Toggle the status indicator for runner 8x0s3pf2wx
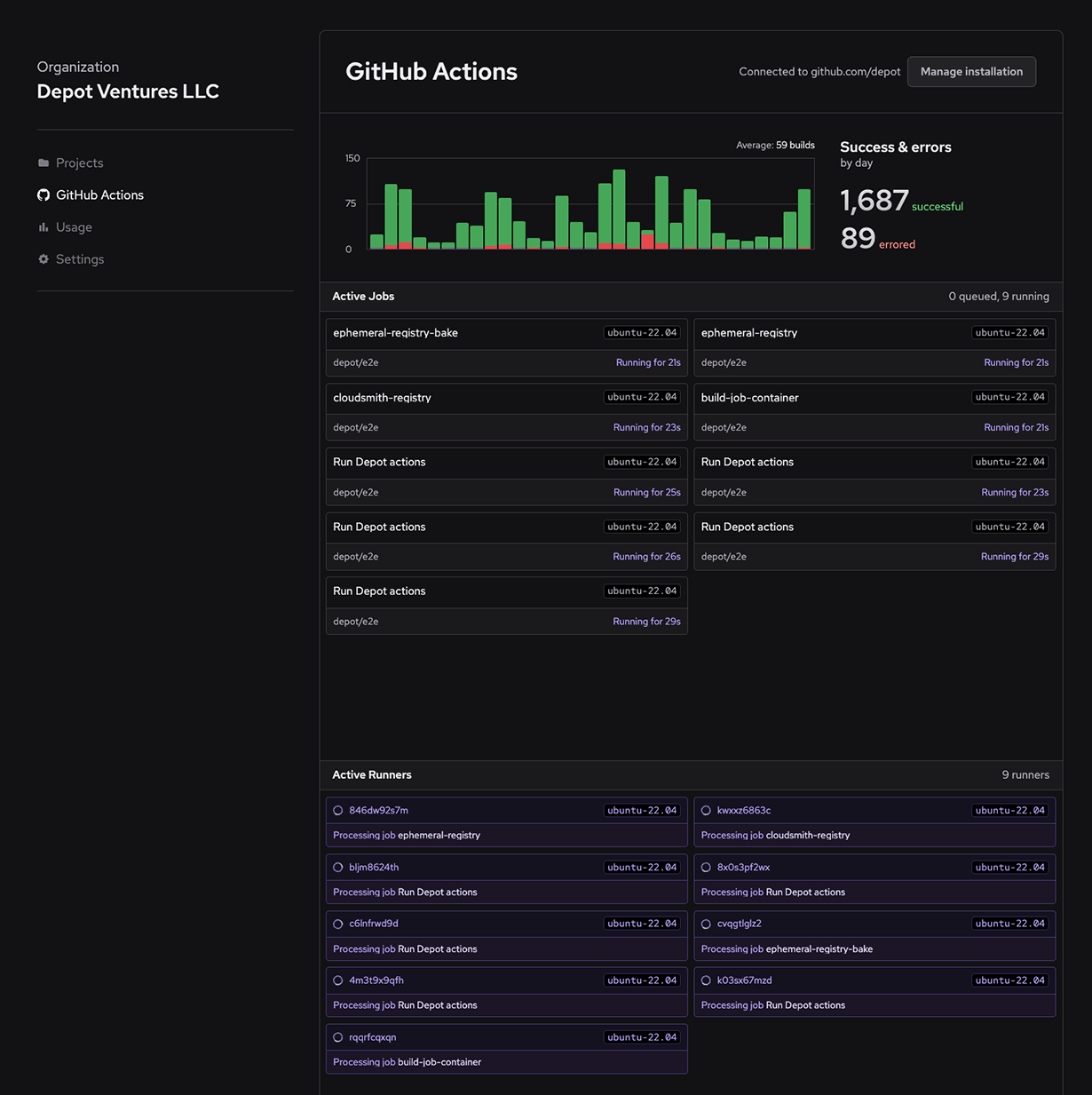The image size is (1092, 1095). (706, 867)
